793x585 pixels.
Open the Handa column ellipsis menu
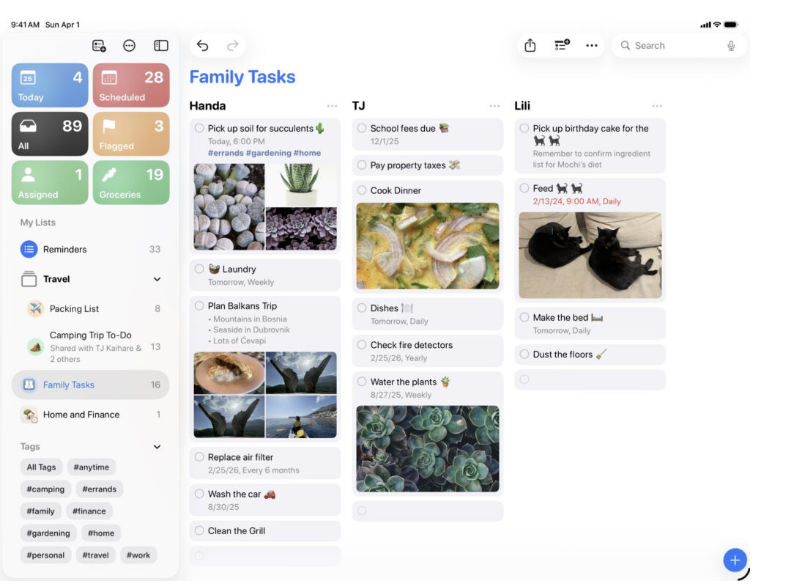point(331,106)
